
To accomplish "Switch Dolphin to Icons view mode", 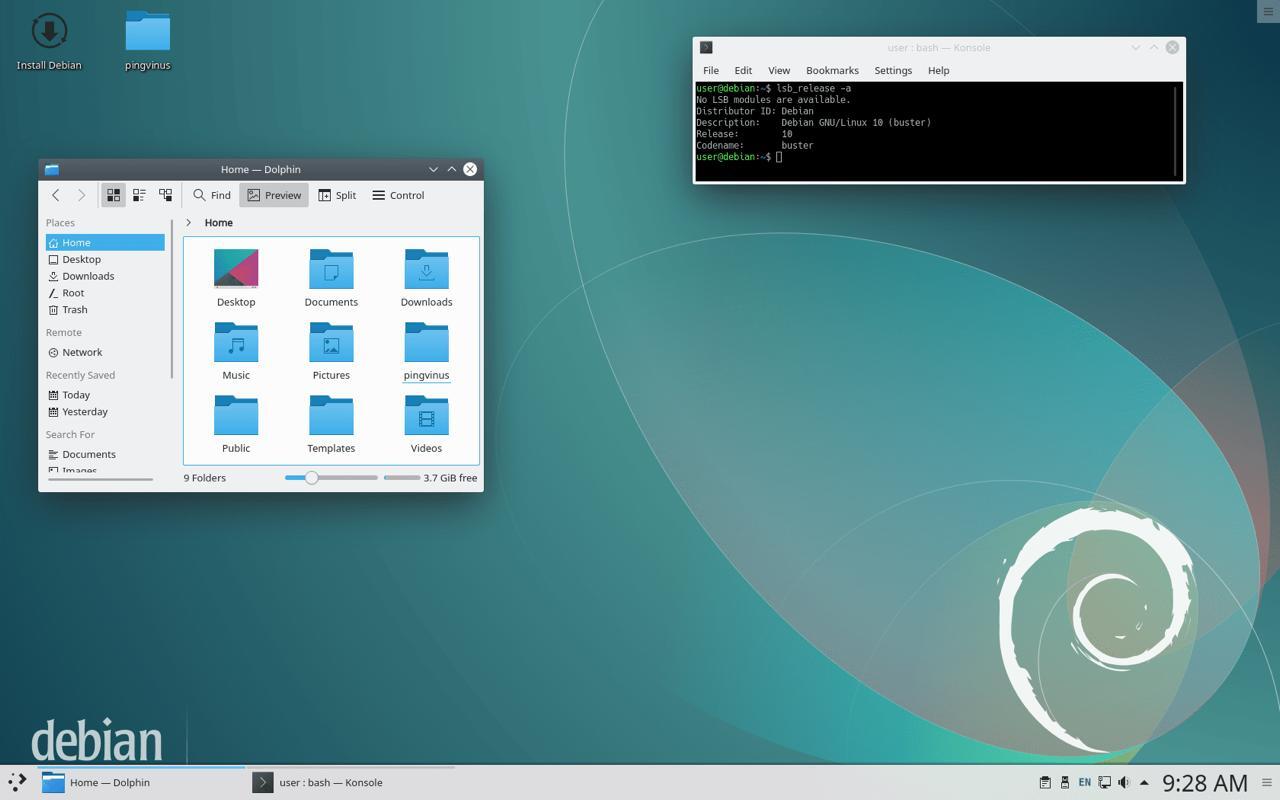I will click(x=113, y=195).
